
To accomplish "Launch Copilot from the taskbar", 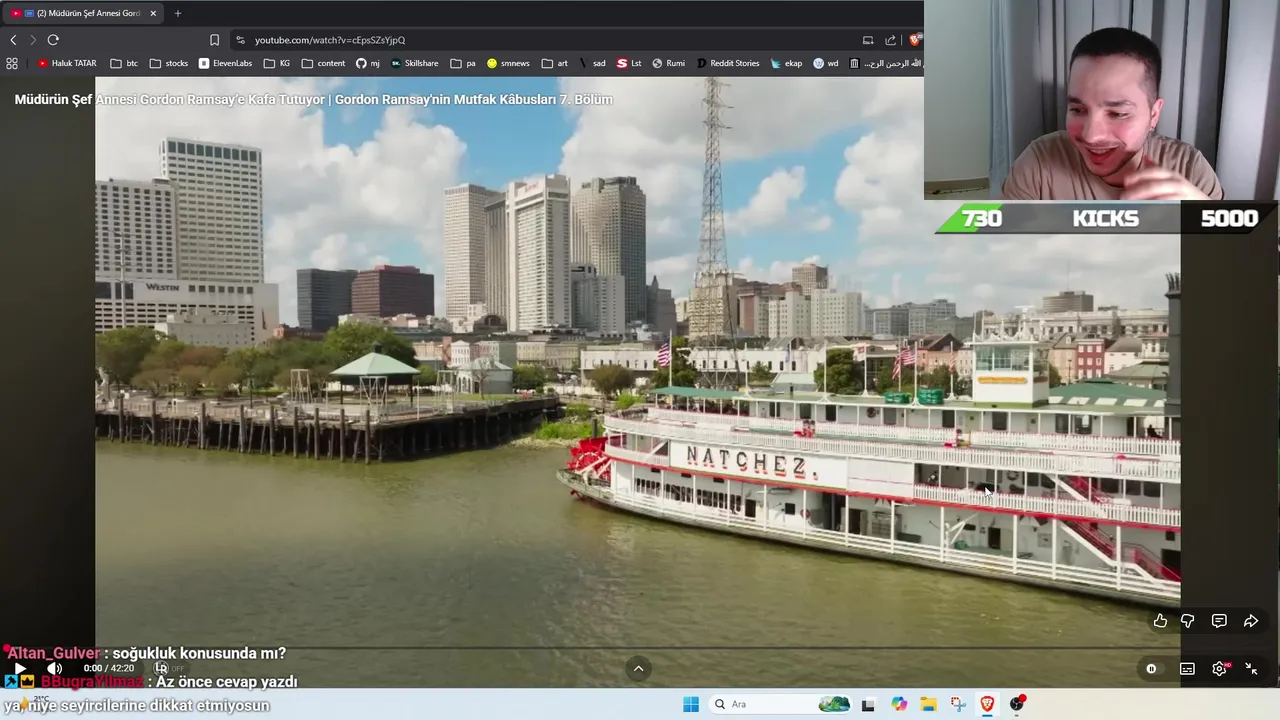I will click(x=899, y=704).
